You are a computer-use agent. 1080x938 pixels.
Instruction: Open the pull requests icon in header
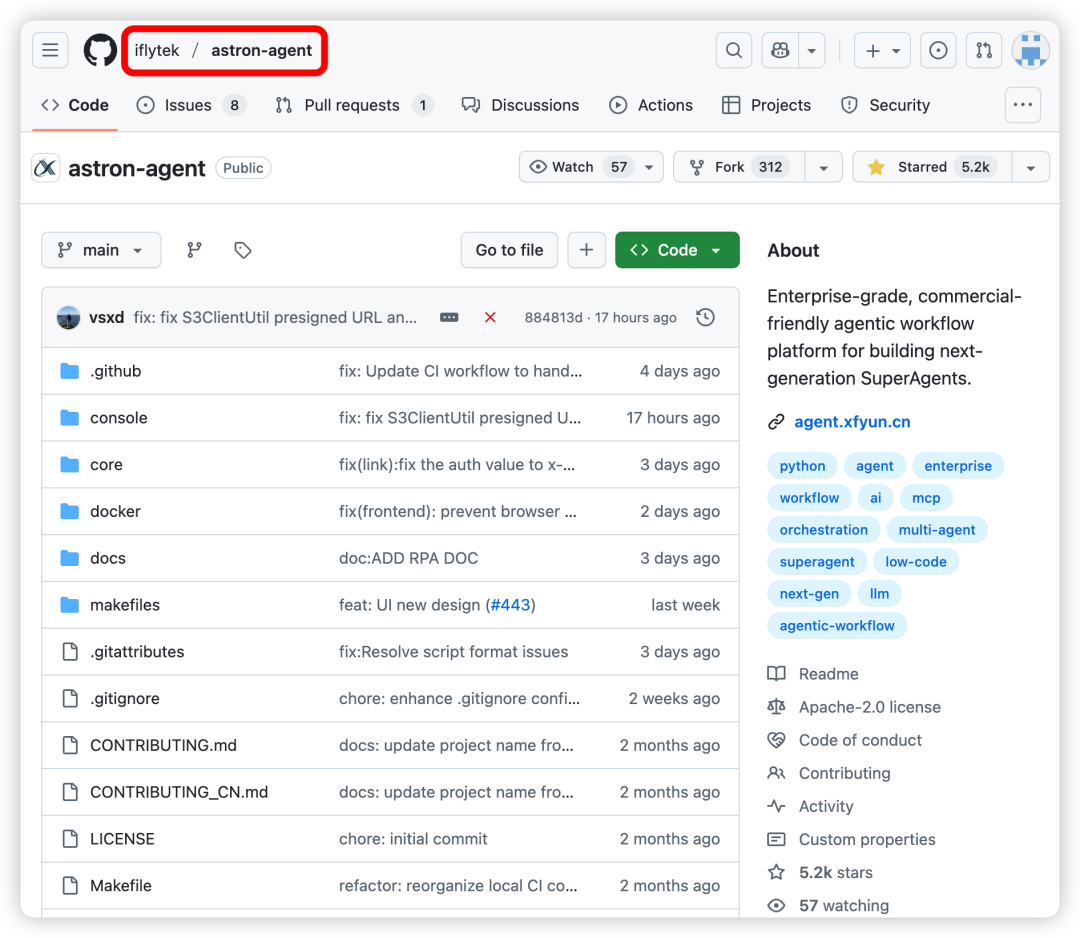pyautogui.click(x=984, y=50)
